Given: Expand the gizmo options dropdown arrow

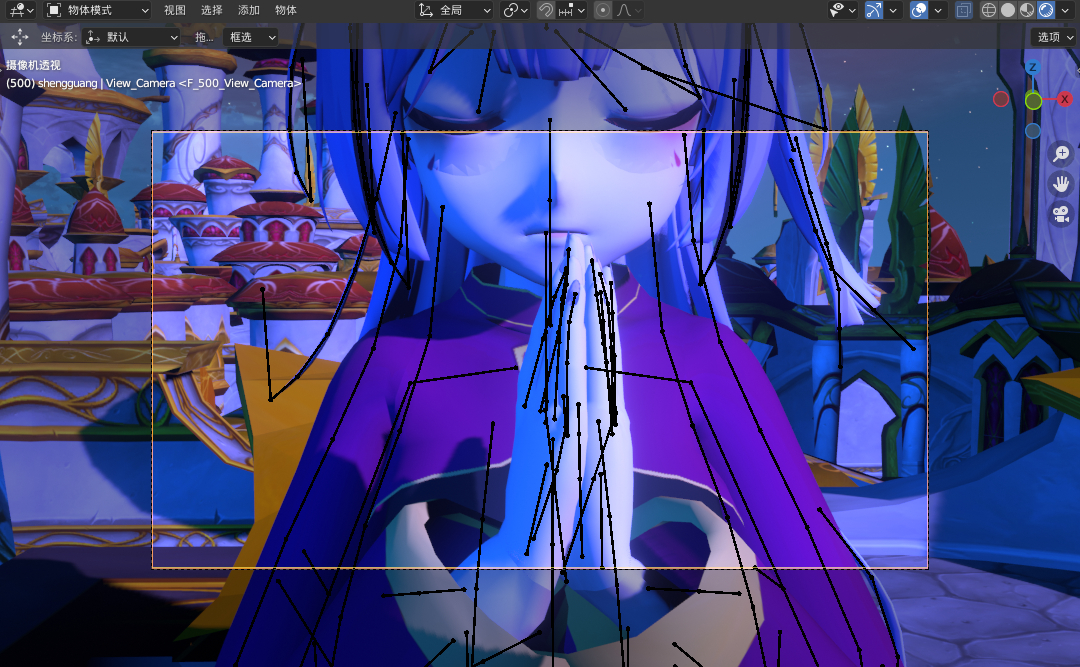Looking at the screenshot, I should point(893,10).
